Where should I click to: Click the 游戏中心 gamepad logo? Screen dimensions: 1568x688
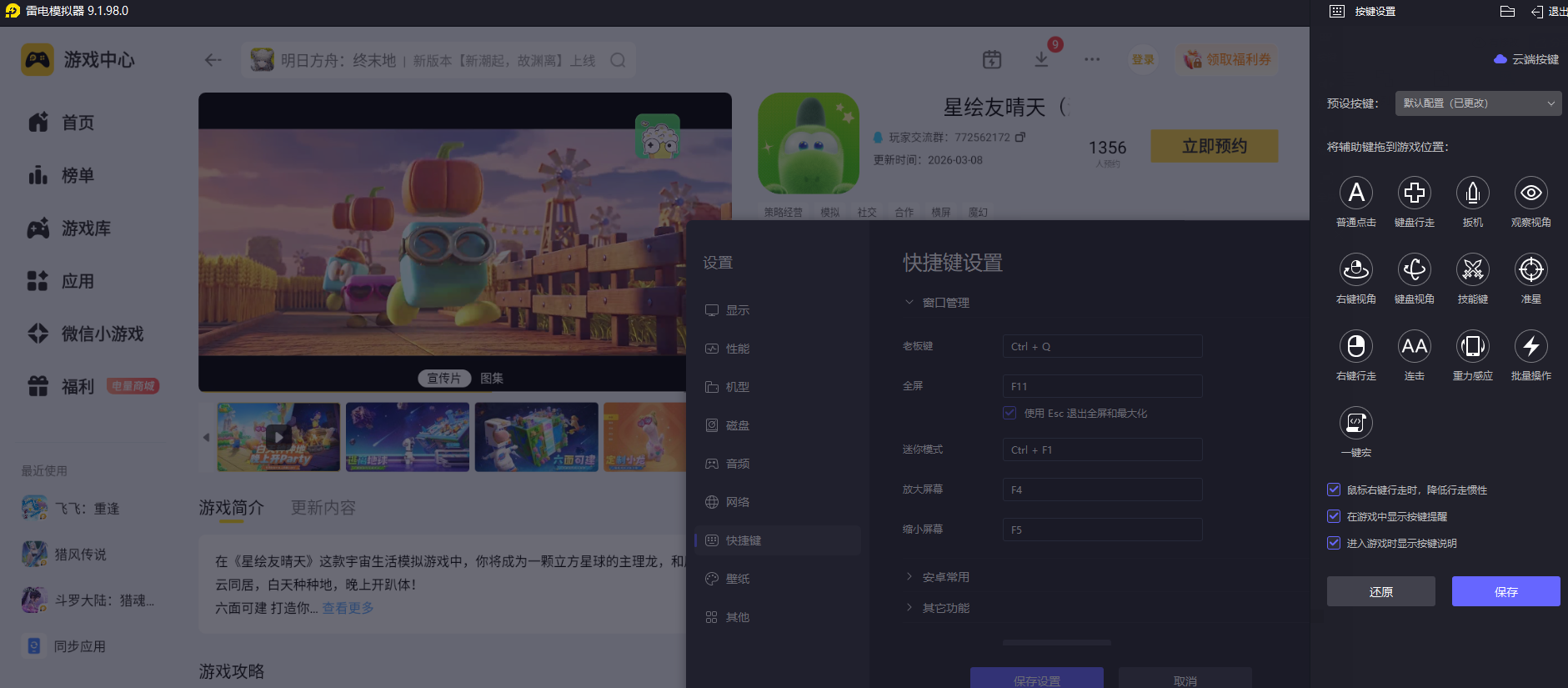click(x=38, y=60)
